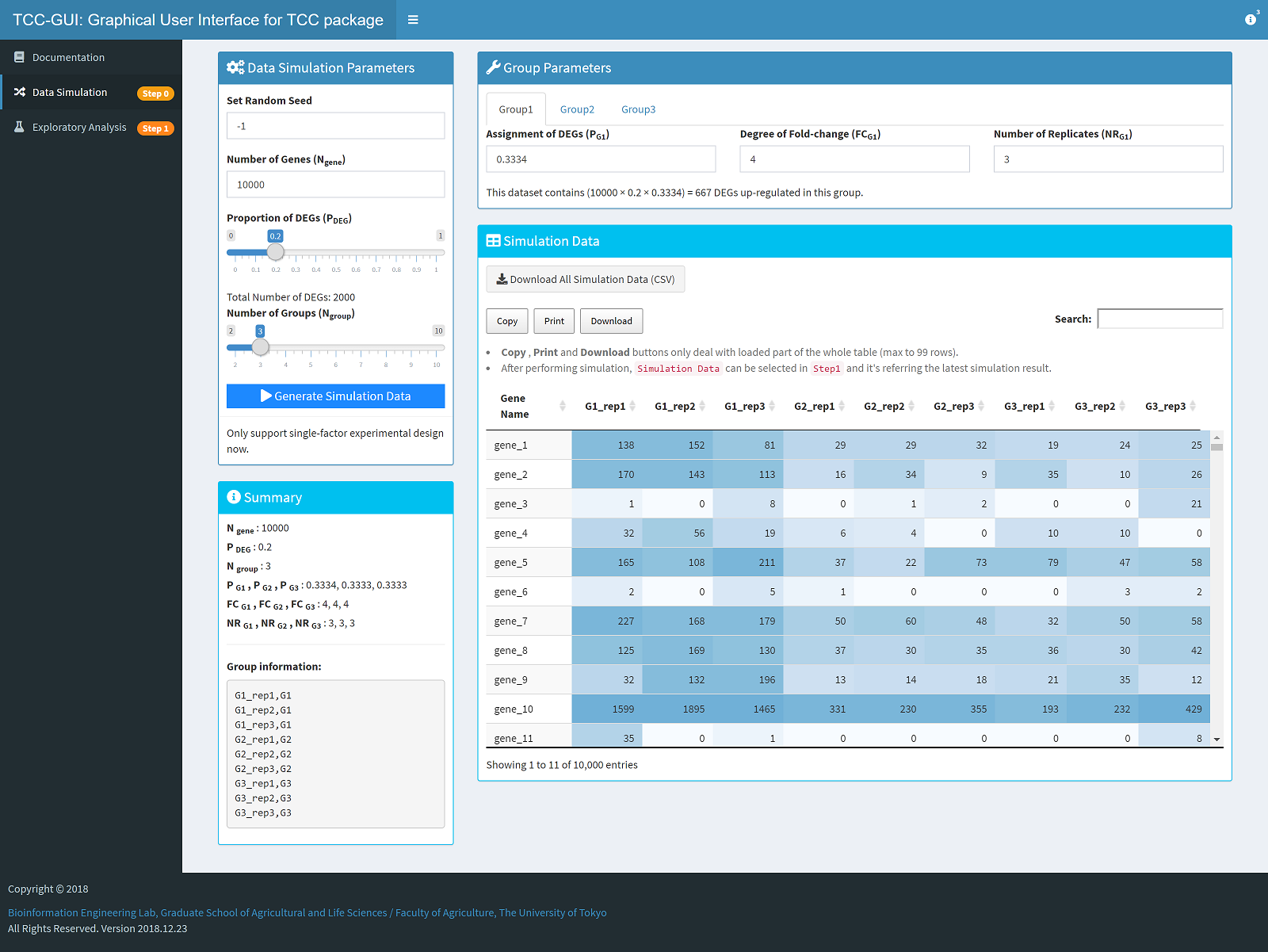Sort table by G2_rep2 column arrows
The image size is (1268, 952).
pyautogui.click(x=911, y=406)
